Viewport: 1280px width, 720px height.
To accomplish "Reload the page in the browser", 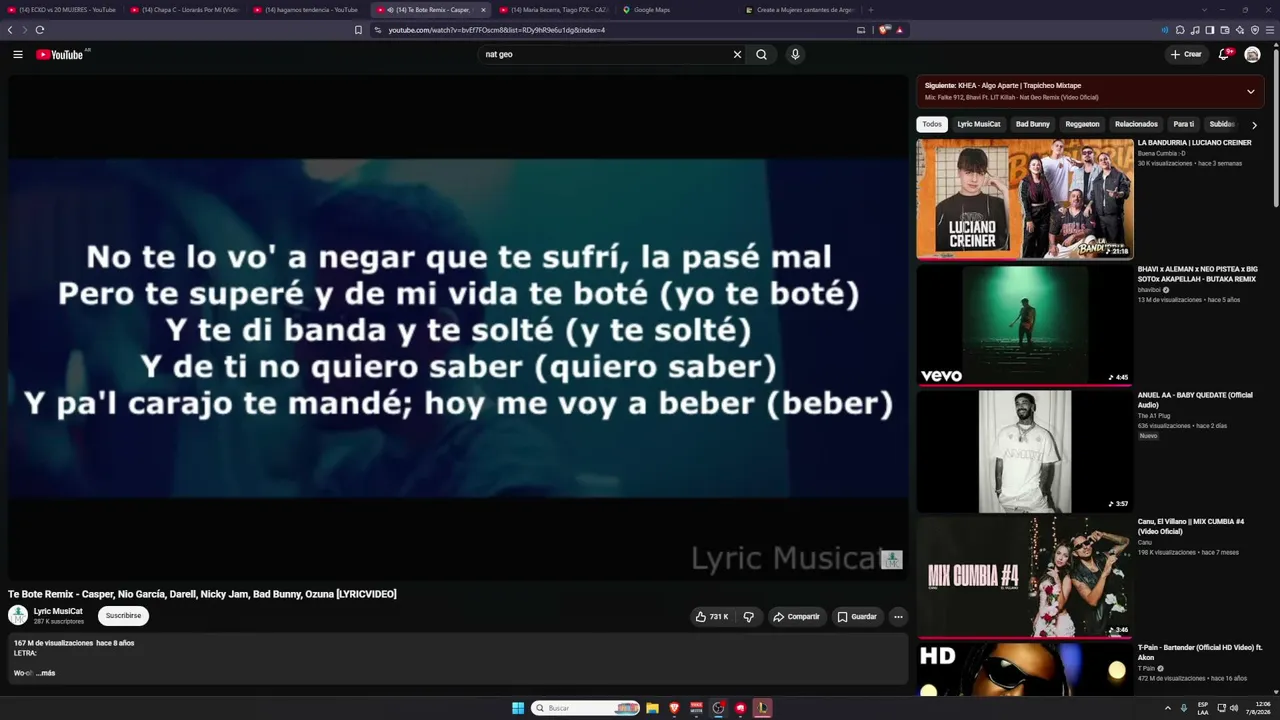I will click(x=40, y=30).
